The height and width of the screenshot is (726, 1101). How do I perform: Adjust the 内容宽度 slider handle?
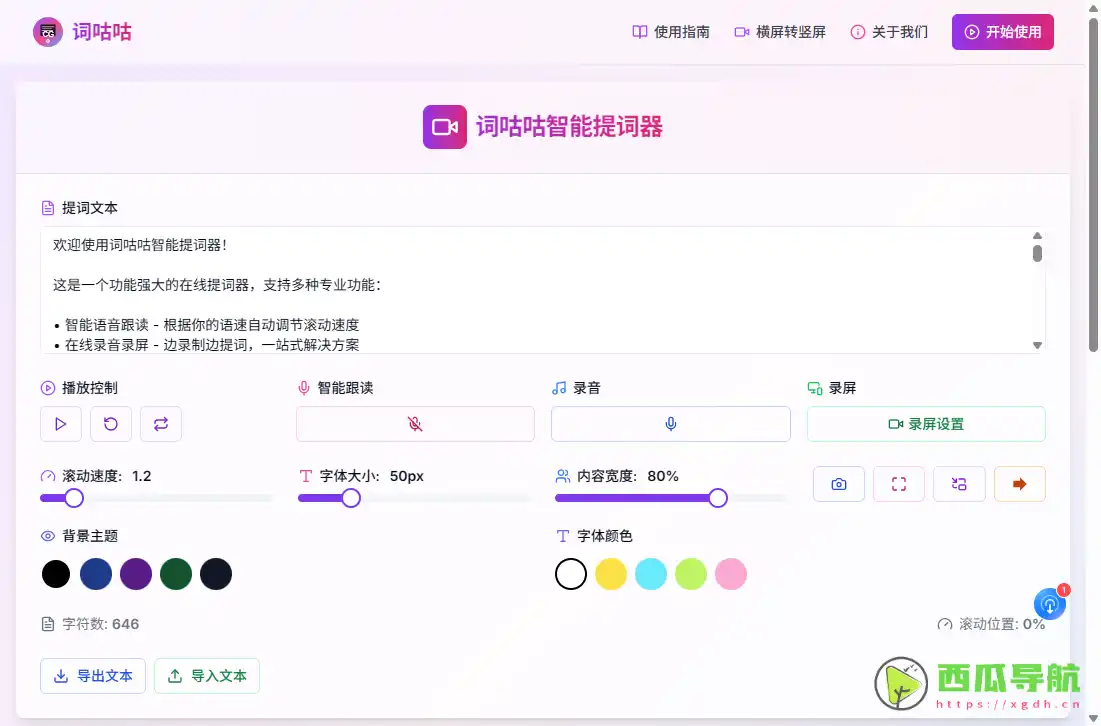718,499
